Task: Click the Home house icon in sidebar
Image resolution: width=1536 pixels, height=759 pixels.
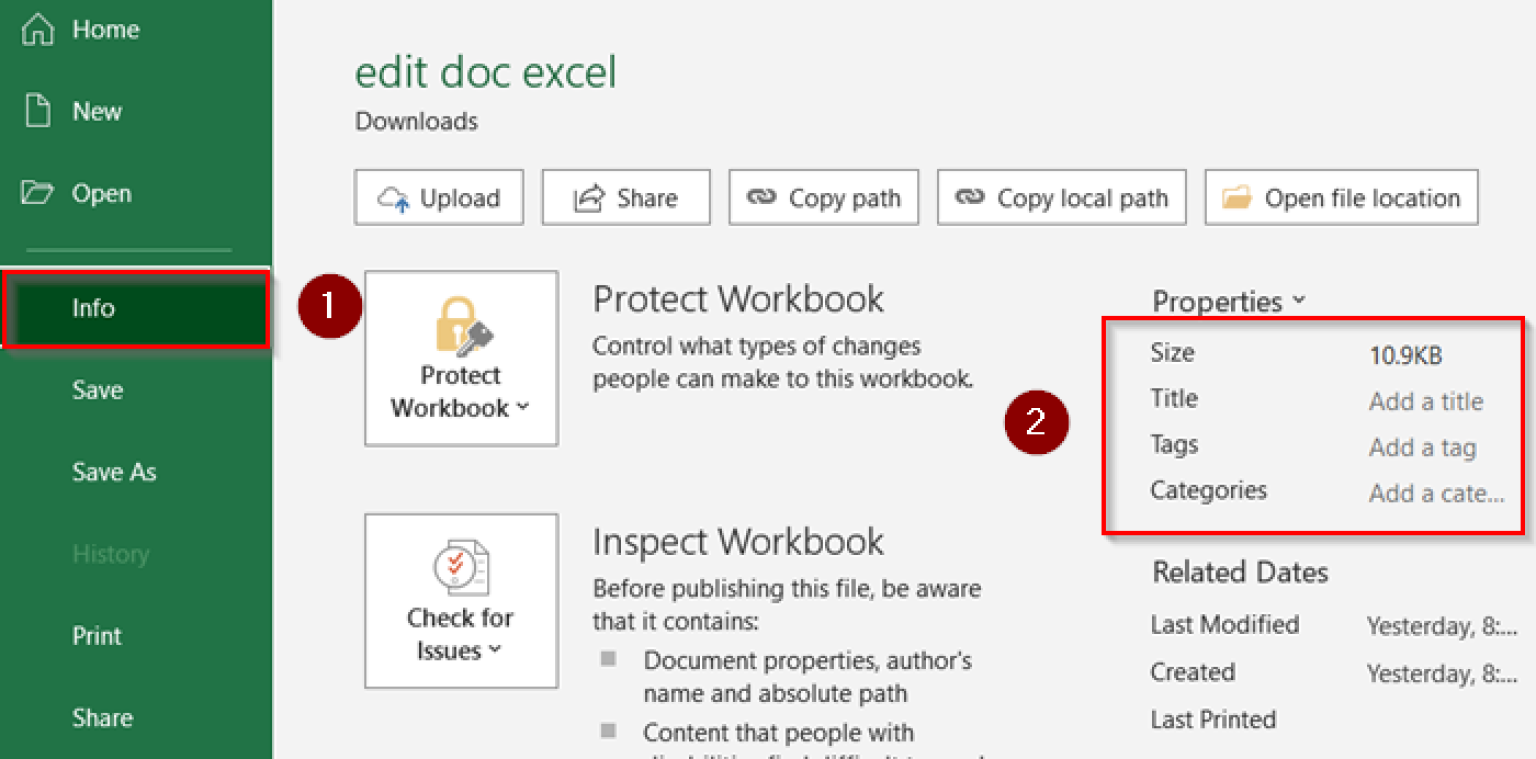Action: (38, 30)
